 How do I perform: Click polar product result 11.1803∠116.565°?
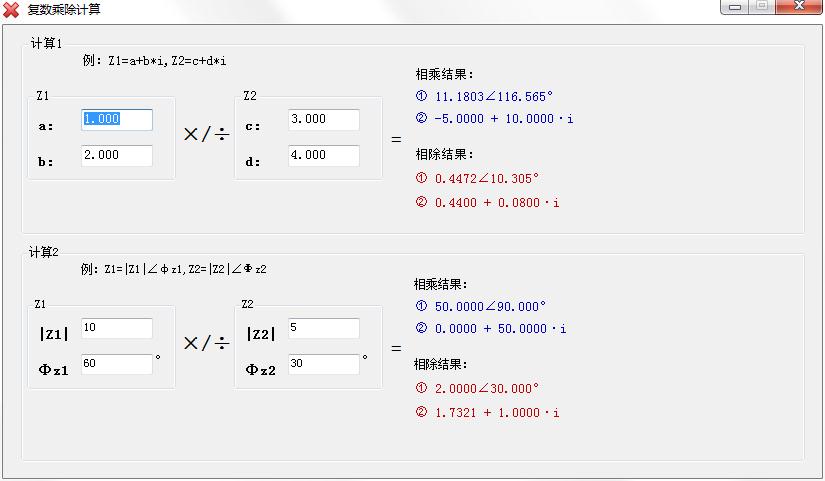[493, 97]
